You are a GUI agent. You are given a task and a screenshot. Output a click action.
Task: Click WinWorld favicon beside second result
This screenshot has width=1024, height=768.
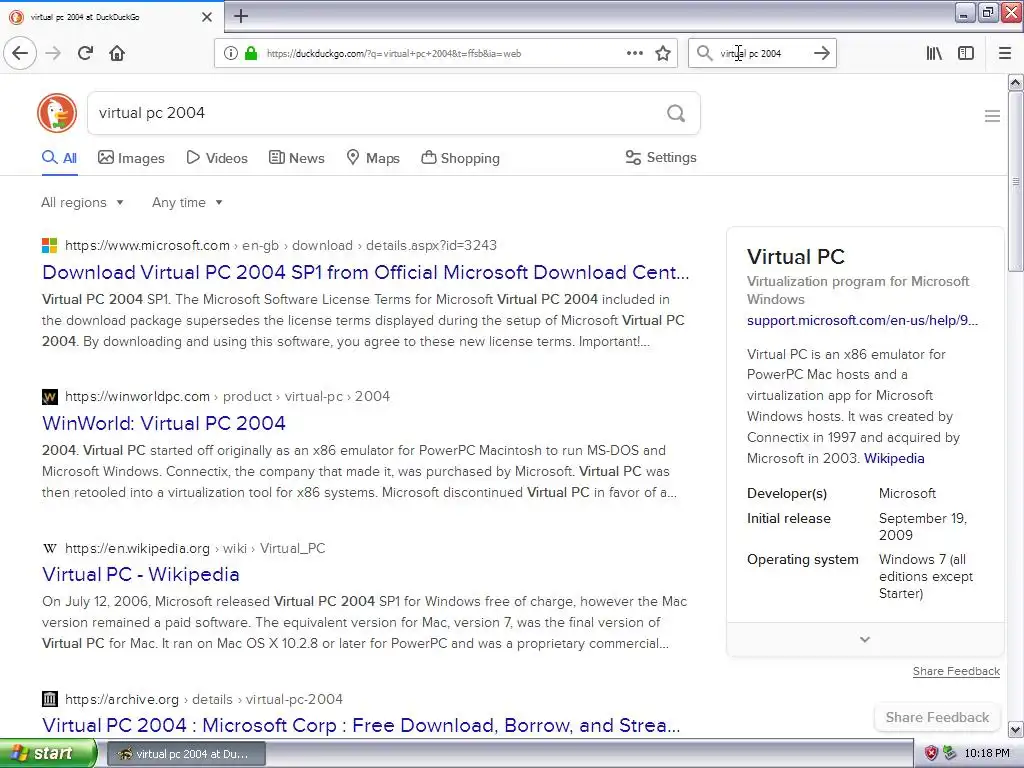pyautogui.click(x=50, y=396)
